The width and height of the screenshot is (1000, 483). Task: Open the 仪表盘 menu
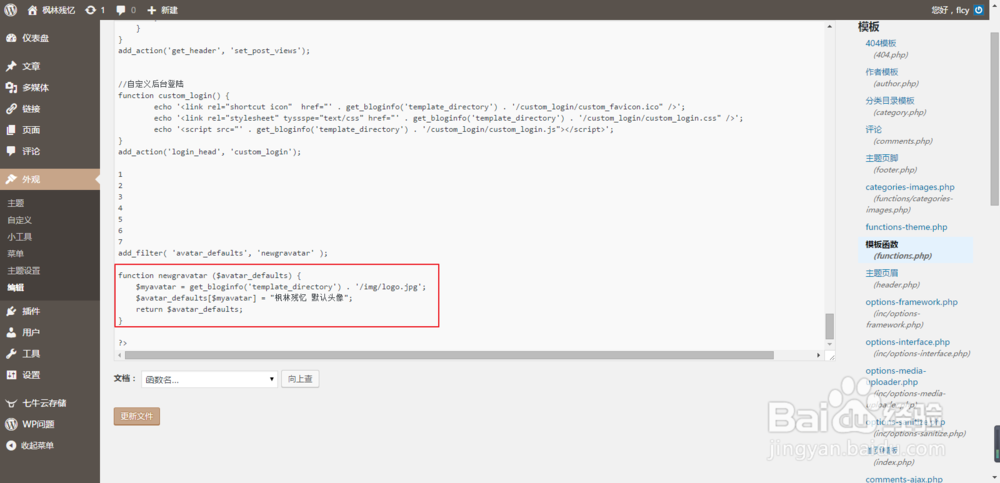[x=50, y=38]
